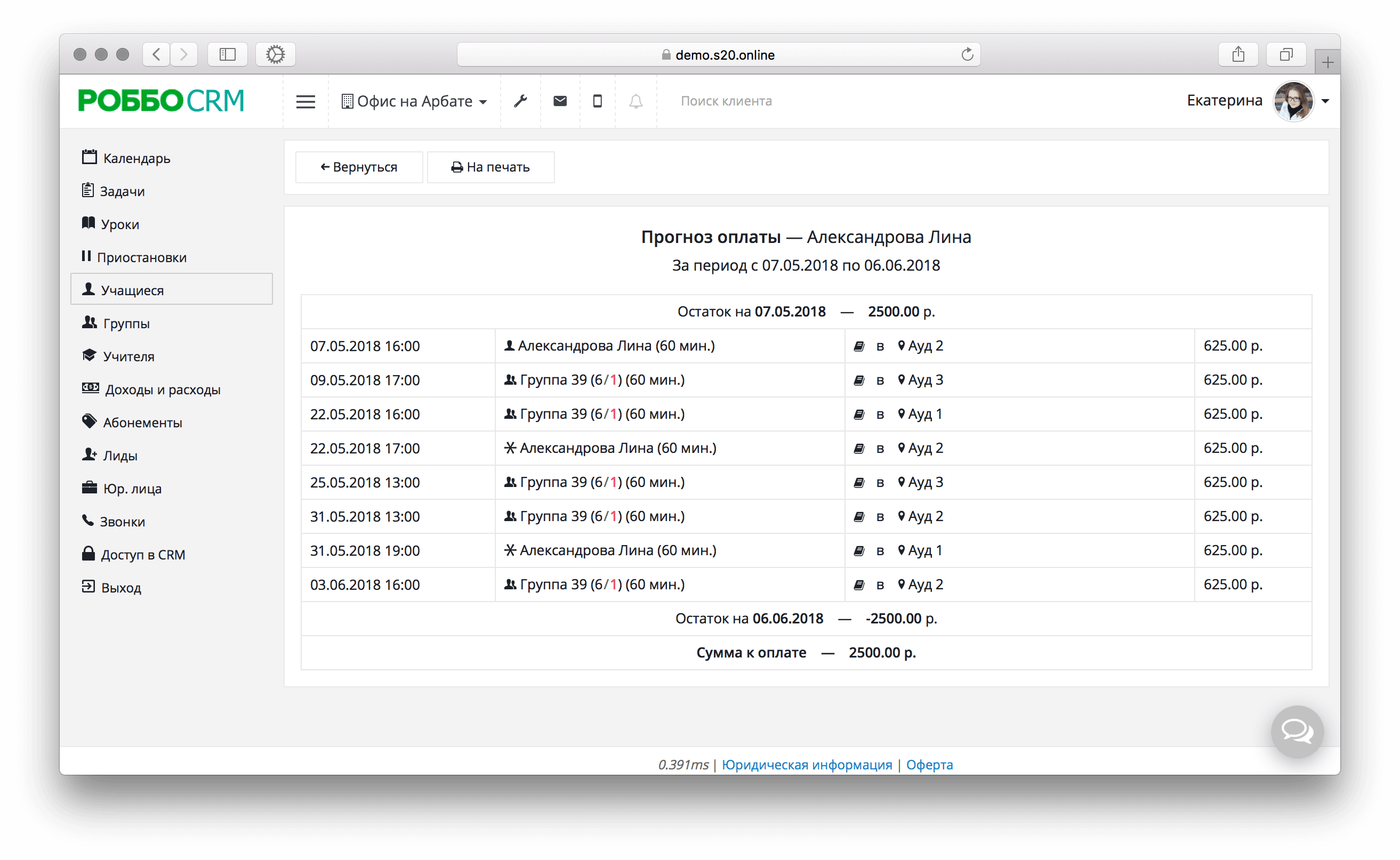Open the Юридическая информация link
Image resolution: width=1400 pixels, height=860 pixels.
tap(807, 765)
